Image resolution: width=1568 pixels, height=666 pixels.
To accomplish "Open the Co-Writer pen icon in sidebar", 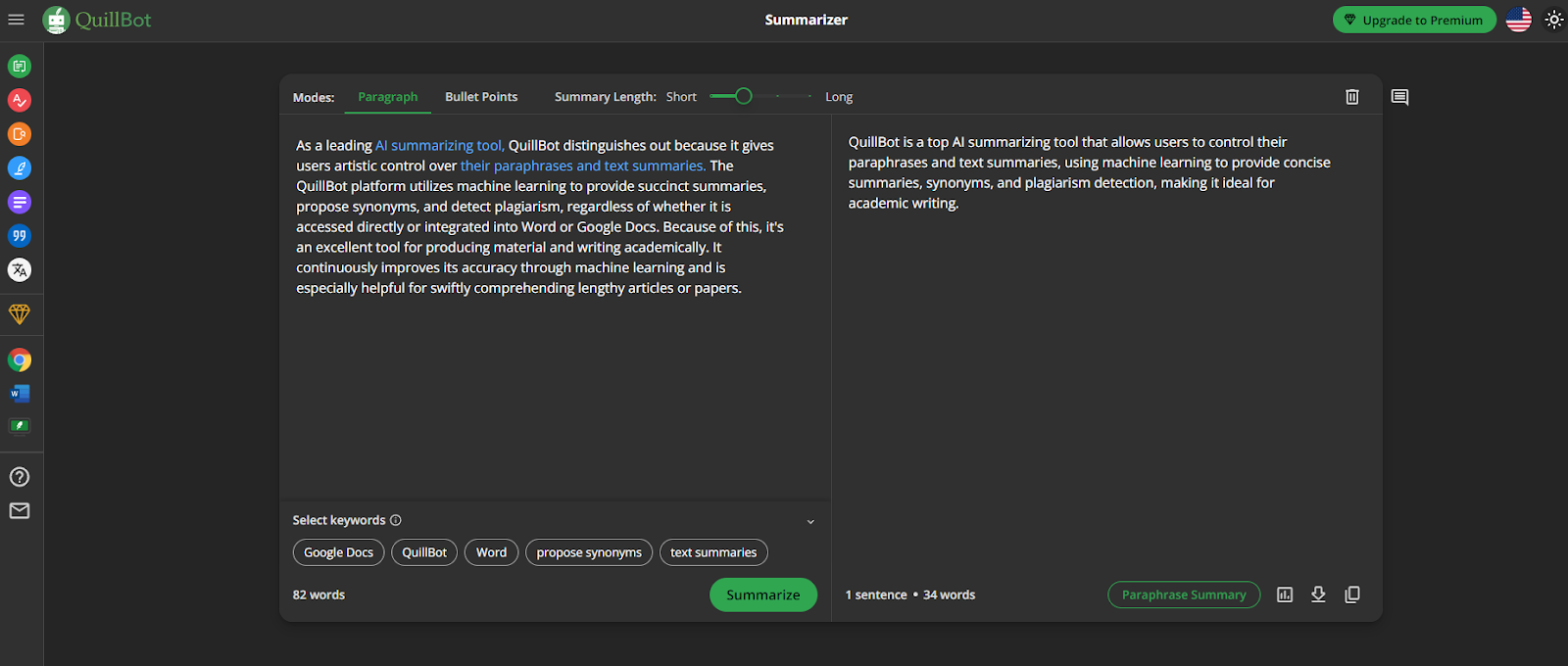I will tap(20, 168).
